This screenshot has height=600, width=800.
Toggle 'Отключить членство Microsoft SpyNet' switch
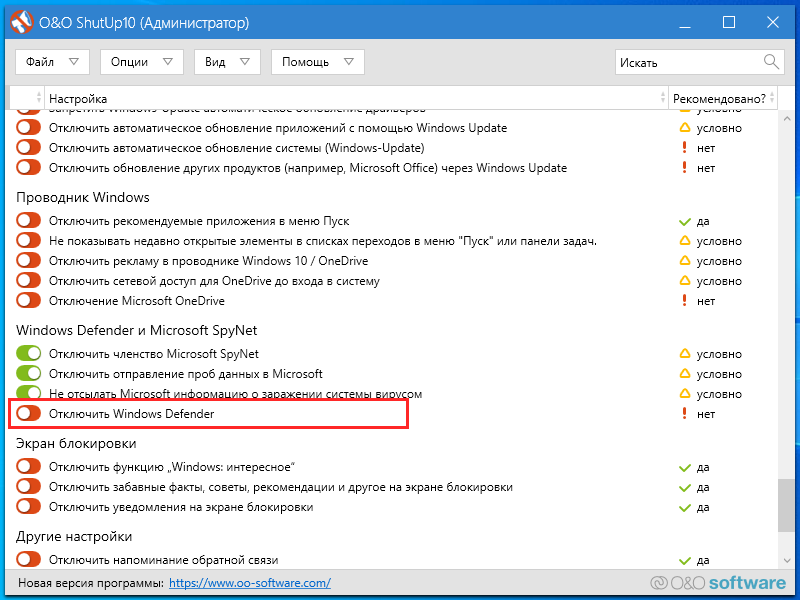click(28, 353)
